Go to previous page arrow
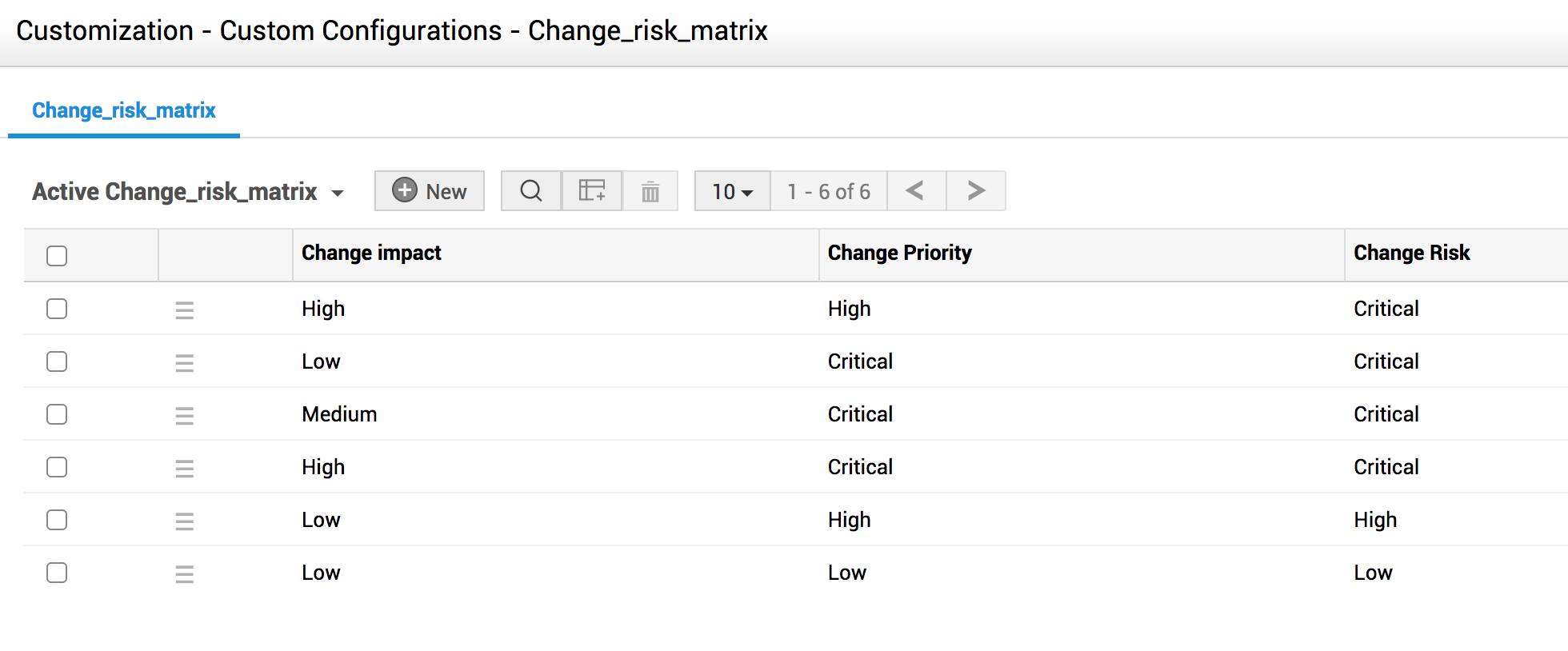Image resolution: width=1568 pixels, height=651 pixels. 916,191
